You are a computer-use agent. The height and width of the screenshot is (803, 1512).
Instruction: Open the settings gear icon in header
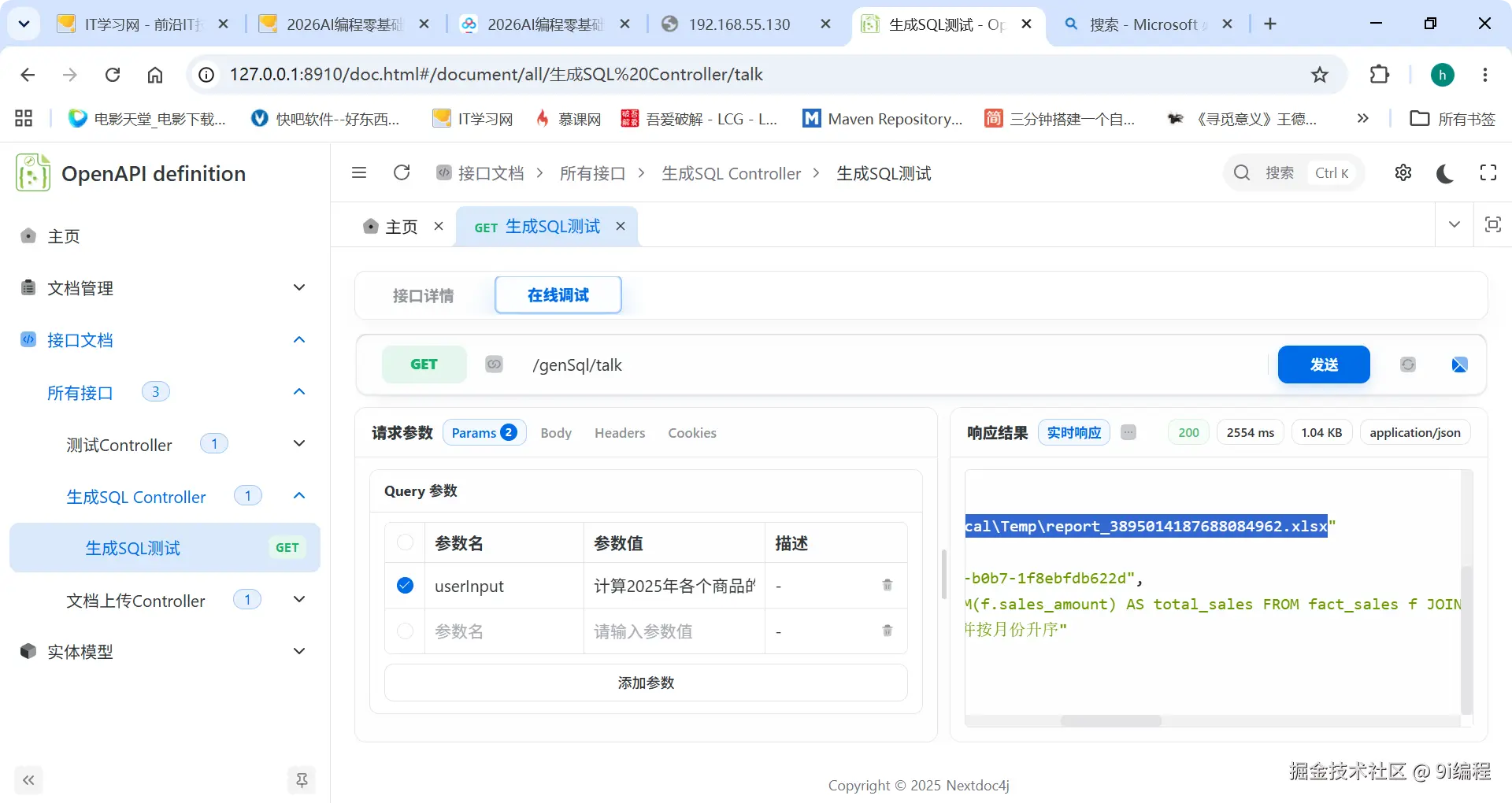1403,172
